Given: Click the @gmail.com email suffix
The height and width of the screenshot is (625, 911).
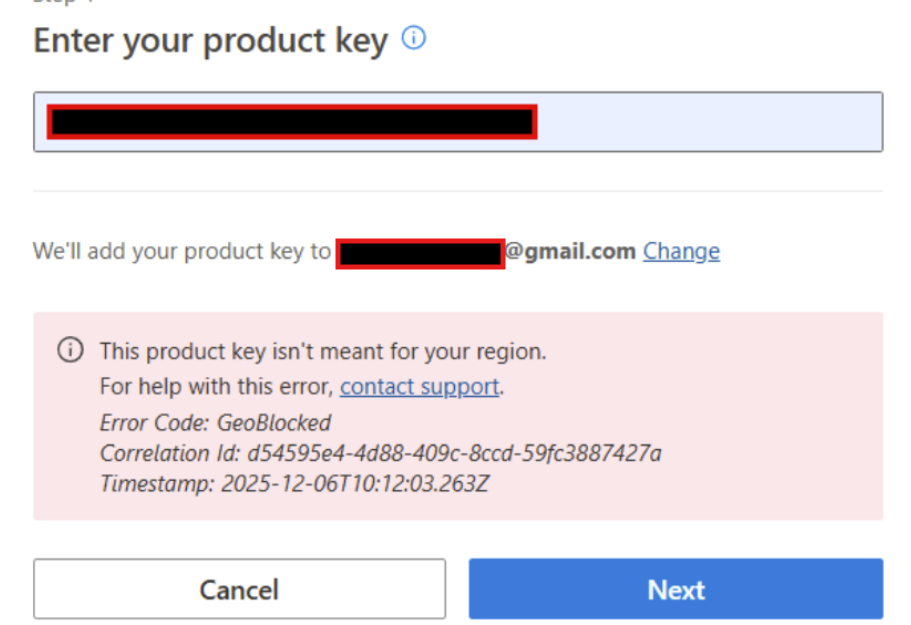Looking at the screenshot, I should point(570,251).
